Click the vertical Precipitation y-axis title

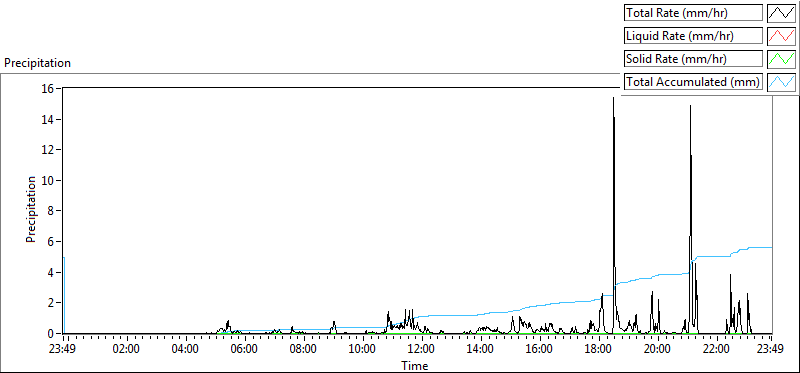click(x=31, y=209)
